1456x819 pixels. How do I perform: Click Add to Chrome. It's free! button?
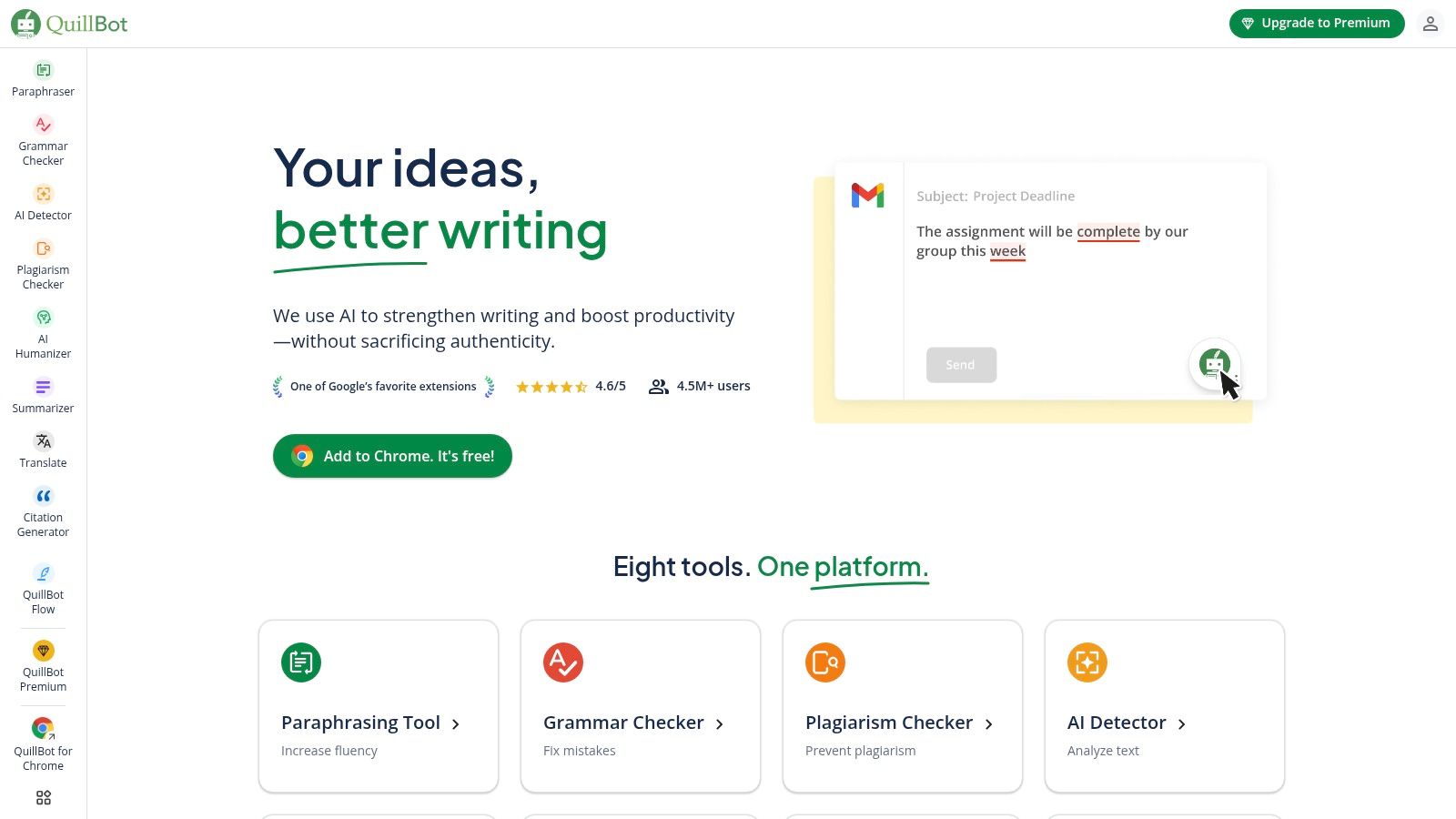[392, 456]
